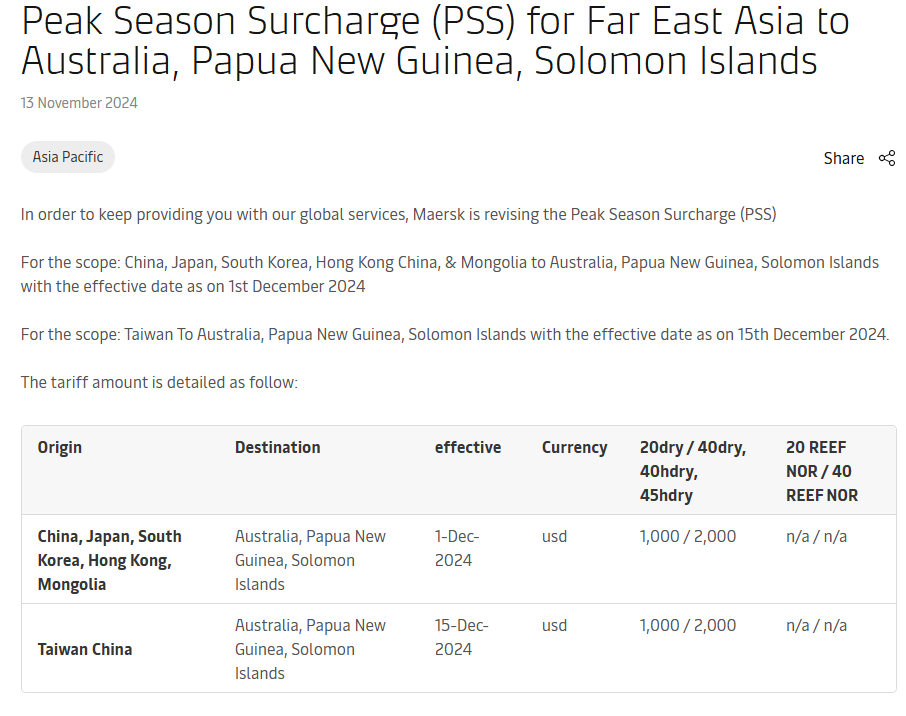This screenshot has height=716, width=906.
Task: Click the Taiwan row's n/a / n/a cell
Action: point(816,625)
